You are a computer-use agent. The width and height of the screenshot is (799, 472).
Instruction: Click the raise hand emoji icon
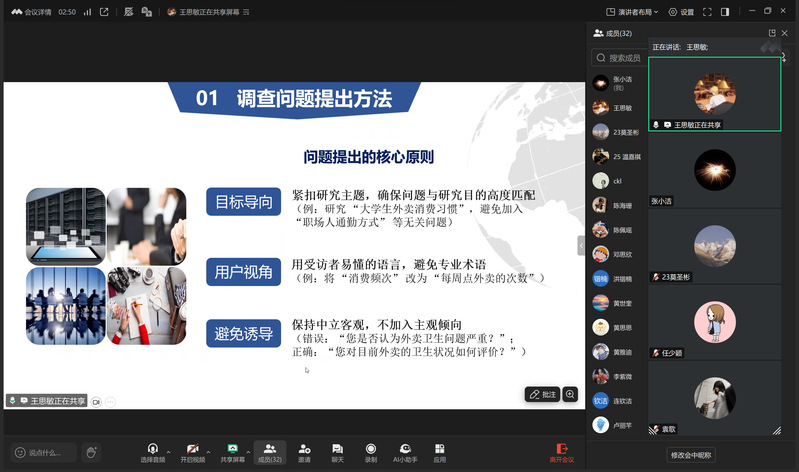click(x=92, y=452)
